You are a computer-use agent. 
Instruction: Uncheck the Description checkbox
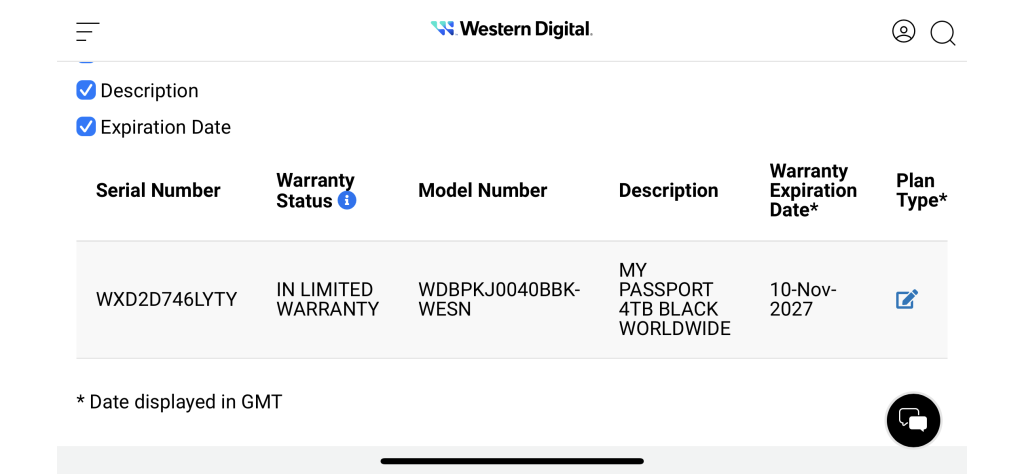click(86, 90)
